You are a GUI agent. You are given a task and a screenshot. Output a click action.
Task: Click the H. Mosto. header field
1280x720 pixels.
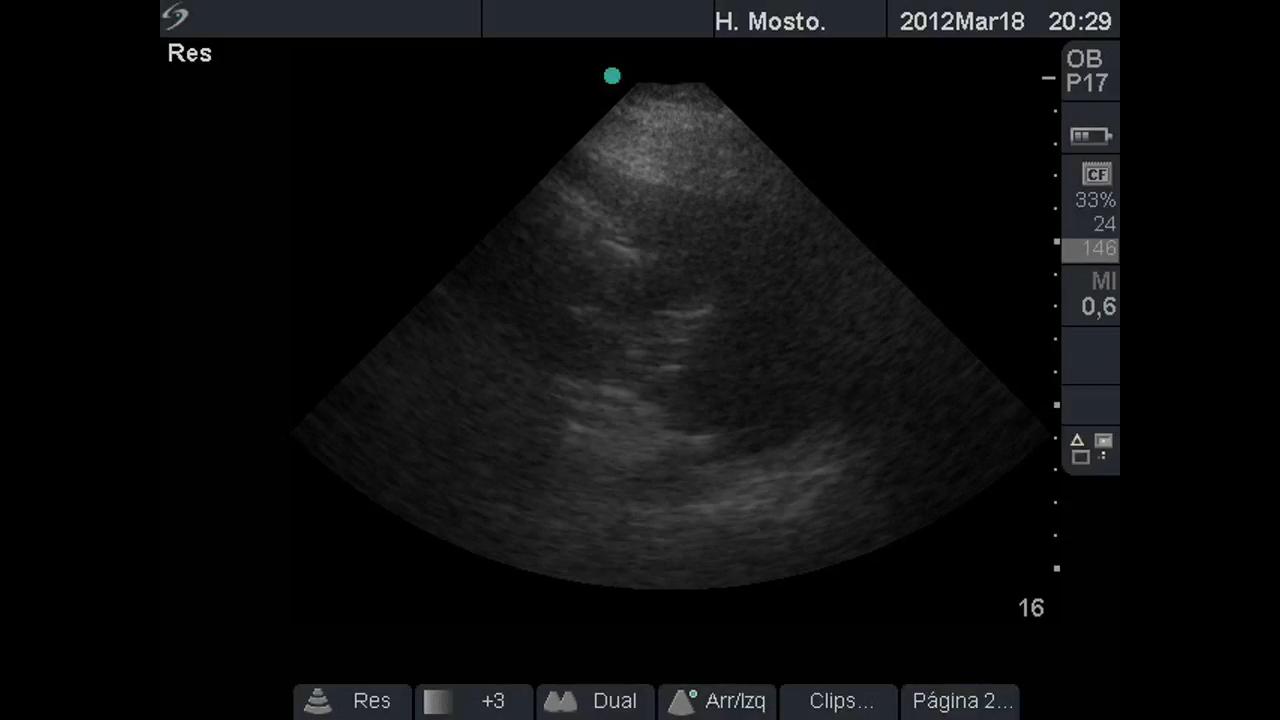coord(770,22)
